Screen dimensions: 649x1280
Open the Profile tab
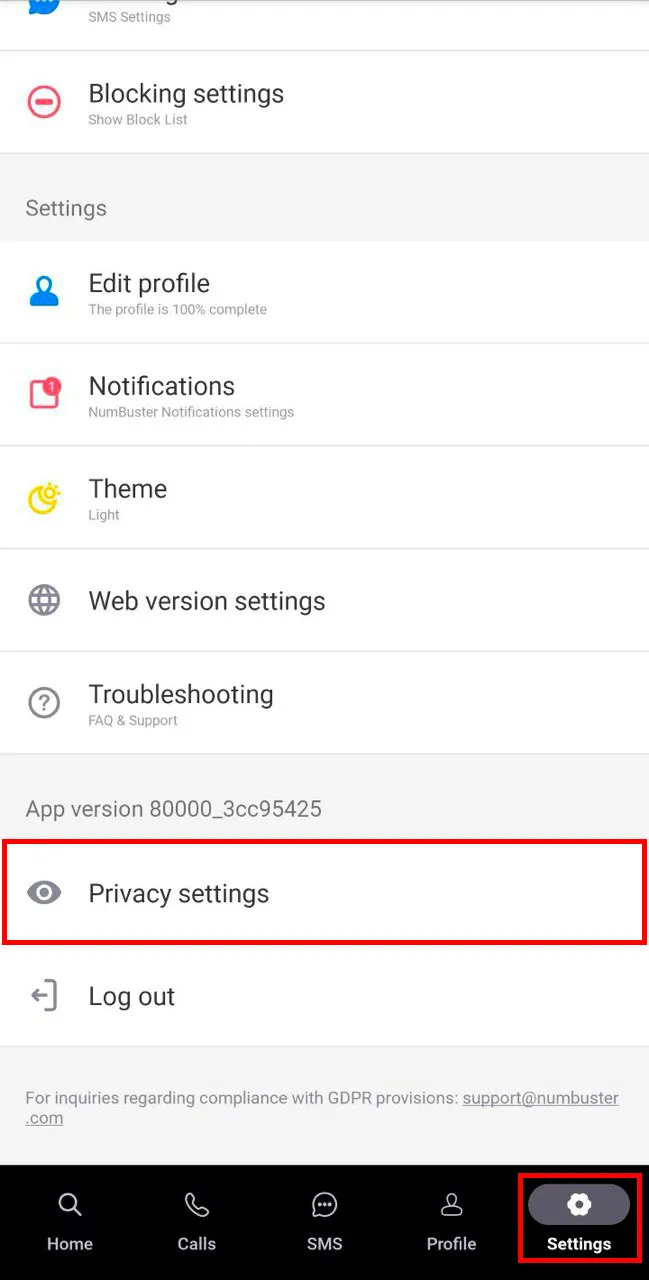pos(451,1221)
